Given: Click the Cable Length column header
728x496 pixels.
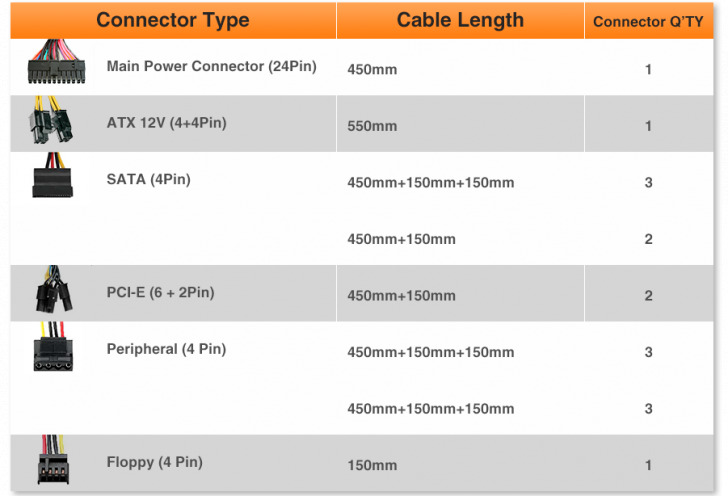Looking at the screenshot, I should pyautogui.click(x=460, y=20).
